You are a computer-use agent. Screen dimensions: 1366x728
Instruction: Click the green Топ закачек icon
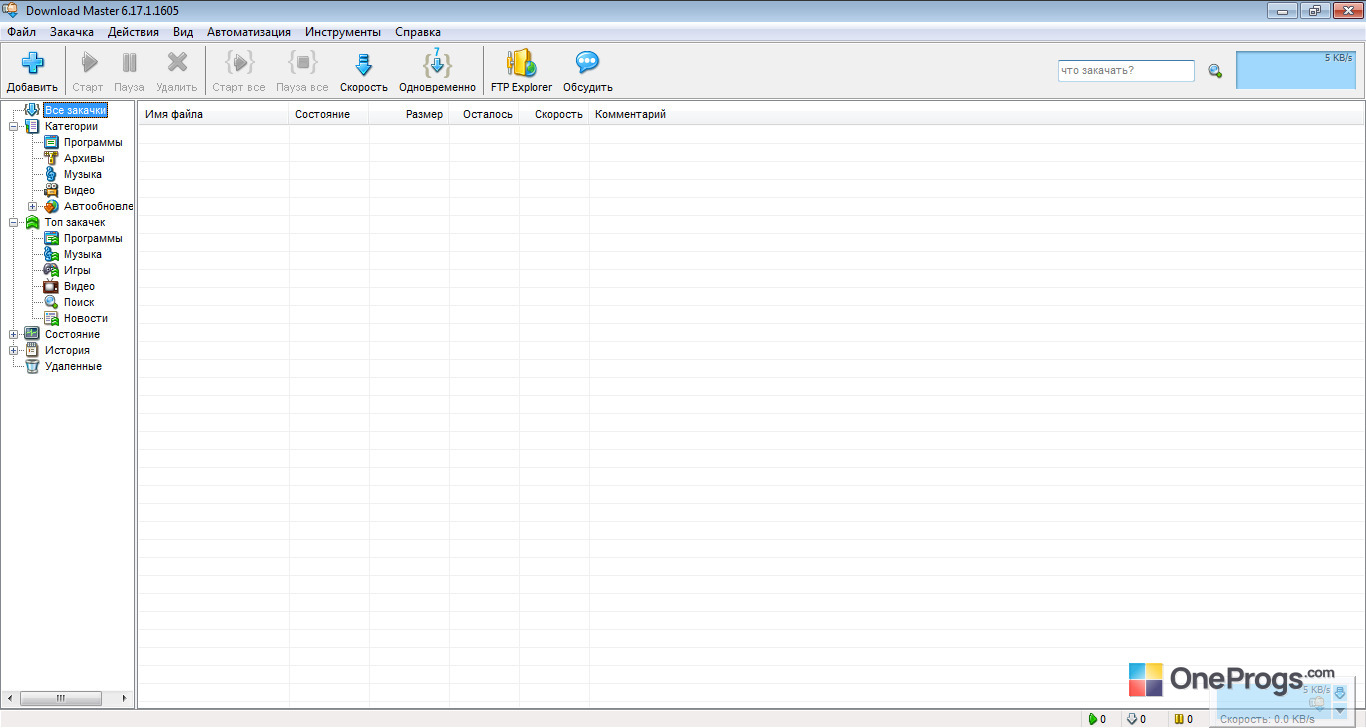32,222
